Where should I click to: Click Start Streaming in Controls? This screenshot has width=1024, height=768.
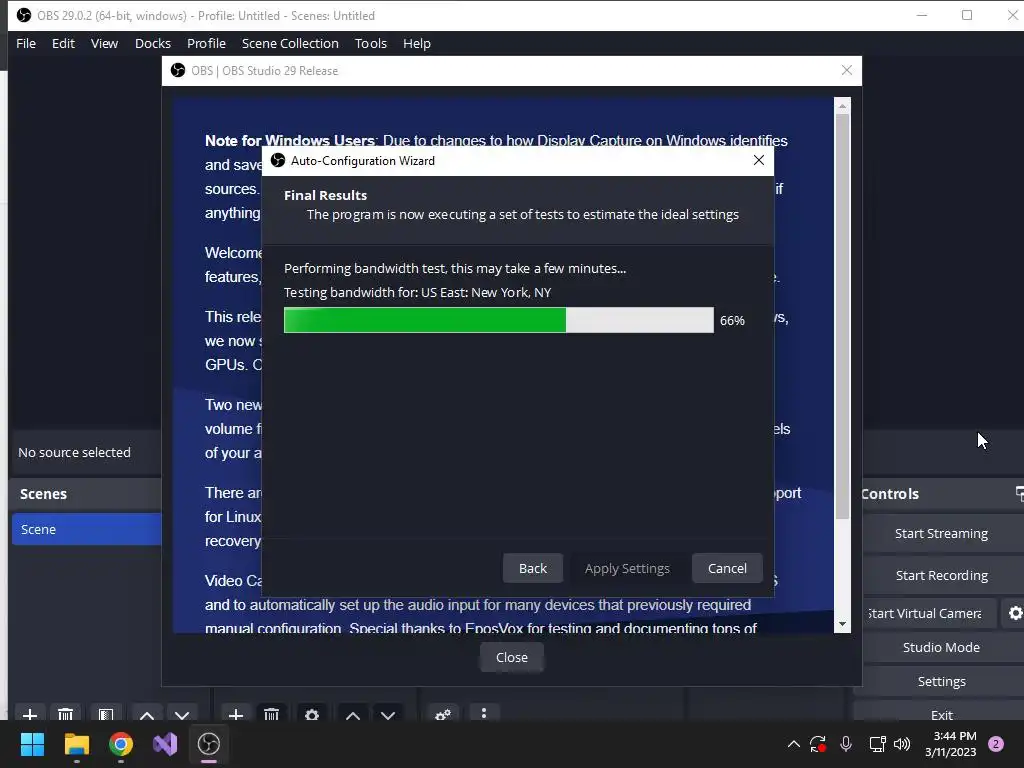[941, 533]
